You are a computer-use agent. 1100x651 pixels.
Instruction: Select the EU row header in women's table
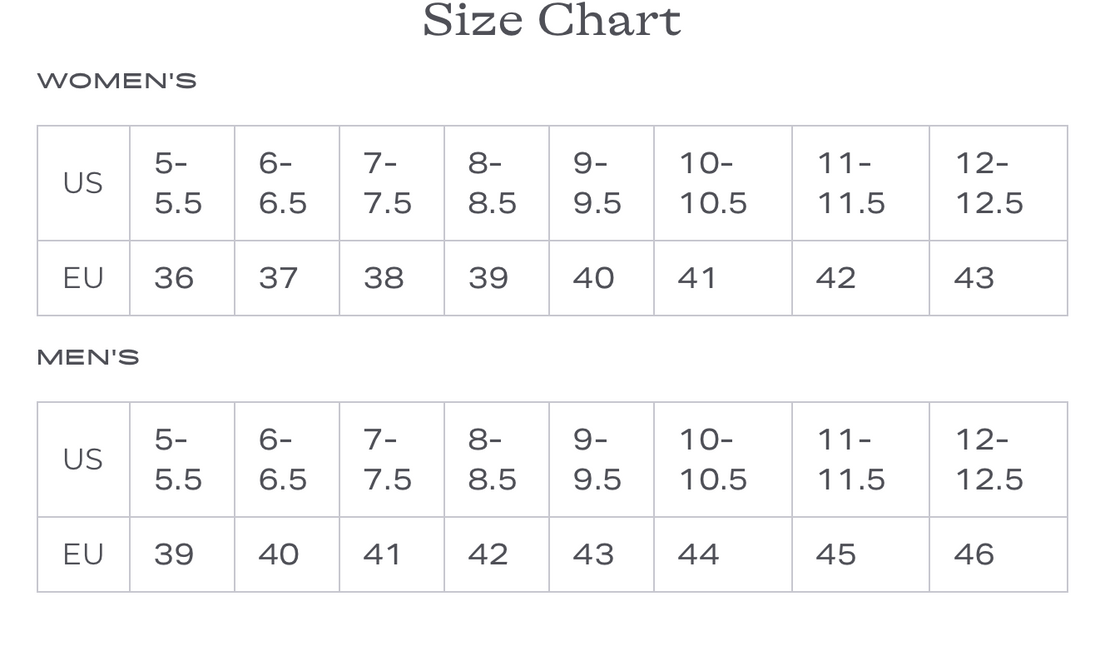(83, 278)
